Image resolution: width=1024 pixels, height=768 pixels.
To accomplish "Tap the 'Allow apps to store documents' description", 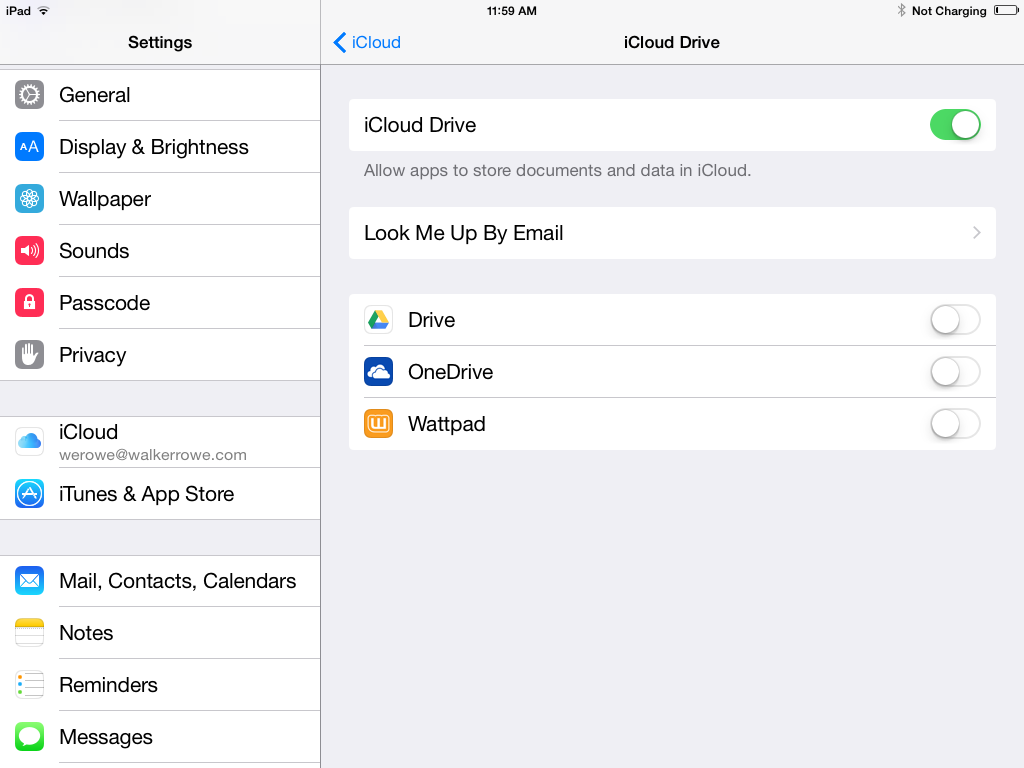I will coord(557,170).
